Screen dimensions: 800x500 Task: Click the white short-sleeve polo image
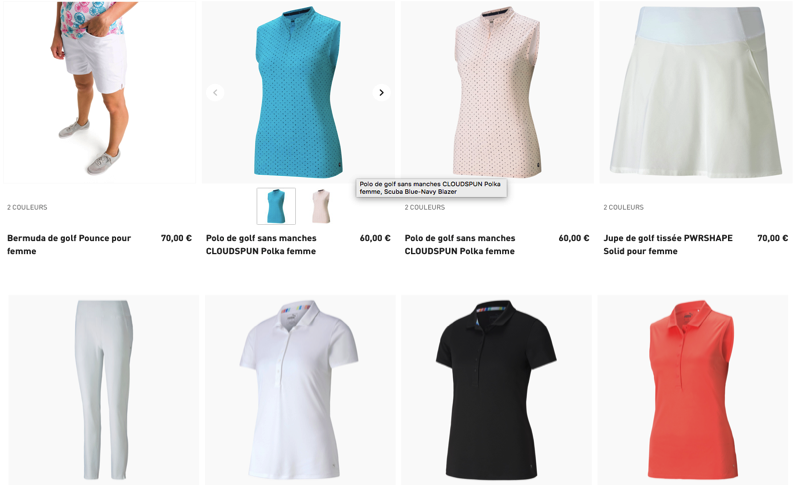300,390
